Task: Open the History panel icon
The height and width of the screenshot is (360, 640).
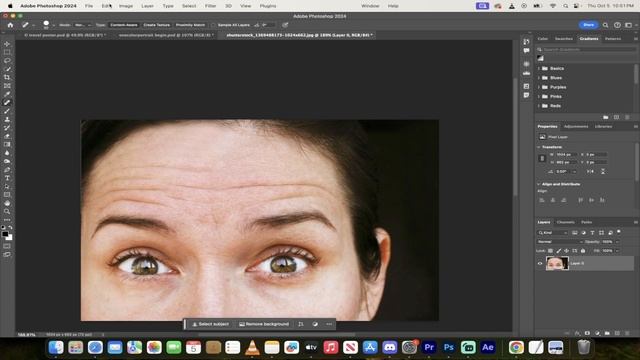Action: [527, 42]
